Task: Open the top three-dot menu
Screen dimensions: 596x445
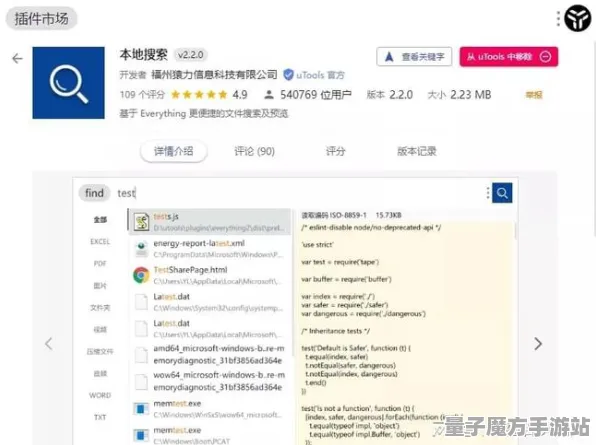Action: 558,19
